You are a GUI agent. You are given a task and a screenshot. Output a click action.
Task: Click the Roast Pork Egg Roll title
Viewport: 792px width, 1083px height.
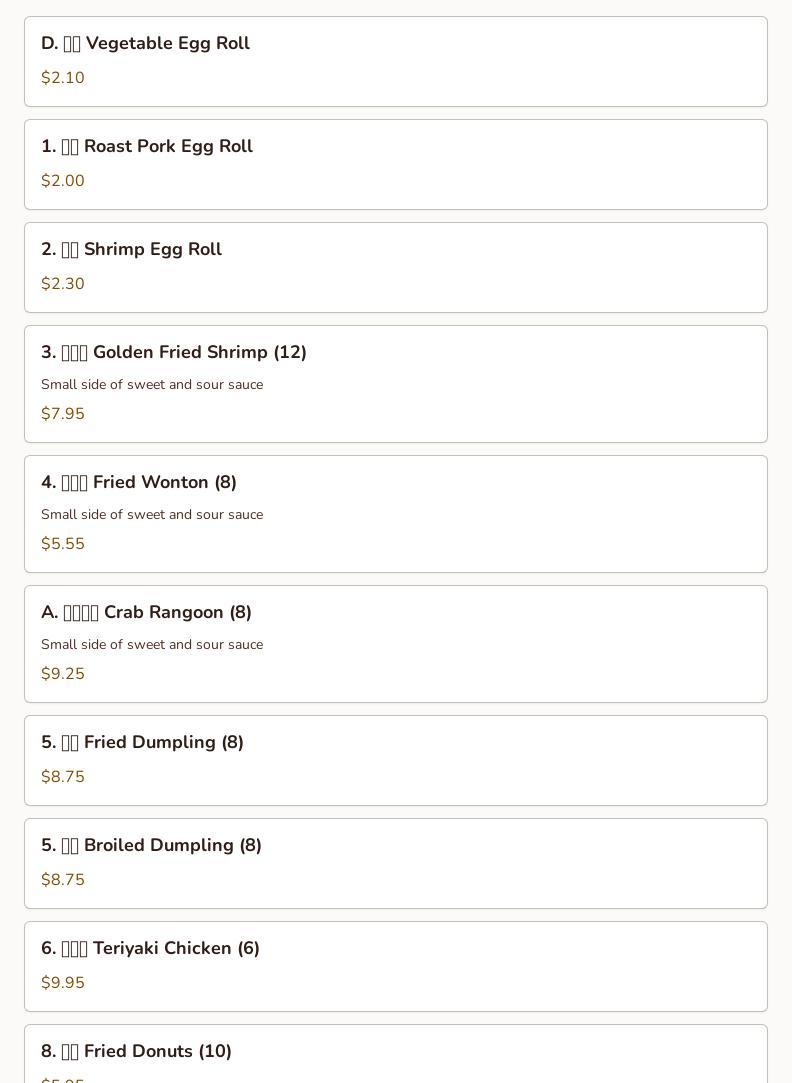(x=147, y=146)
